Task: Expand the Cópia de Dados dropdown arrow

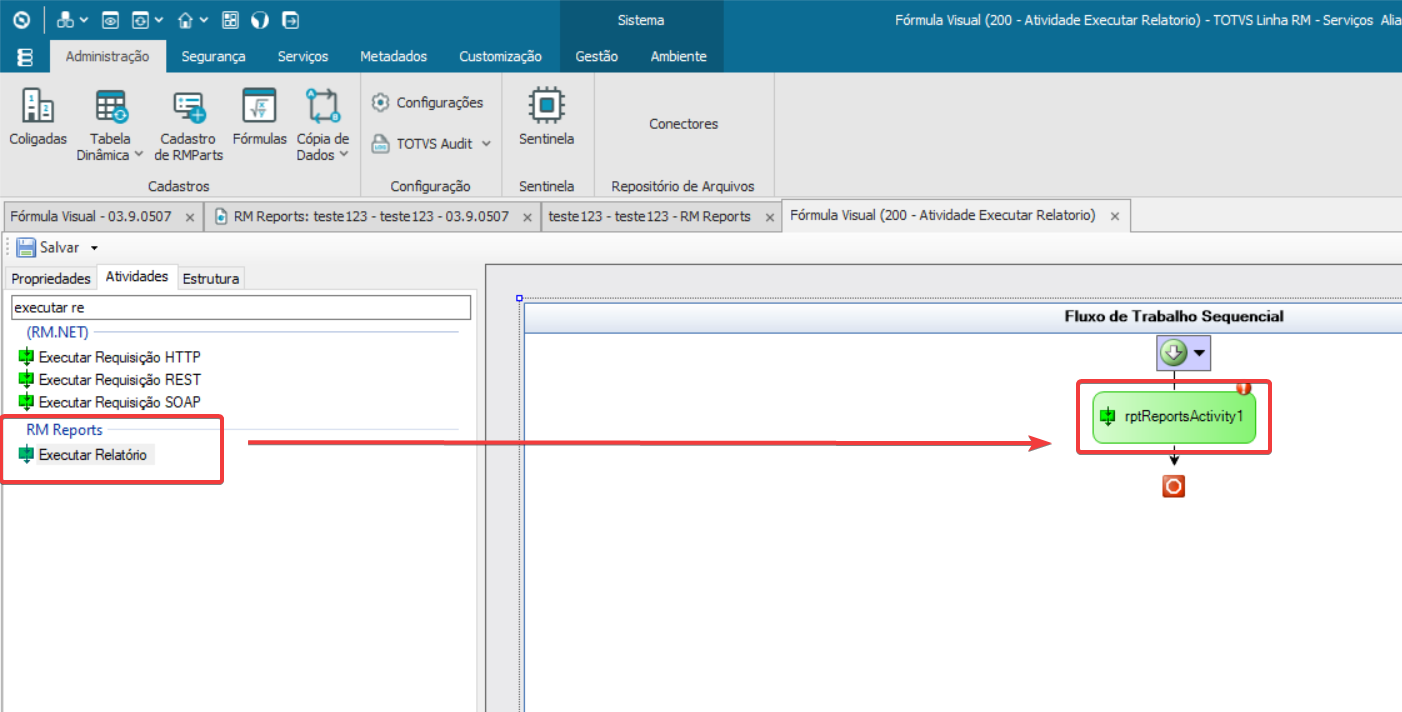Action: [343, 155]
